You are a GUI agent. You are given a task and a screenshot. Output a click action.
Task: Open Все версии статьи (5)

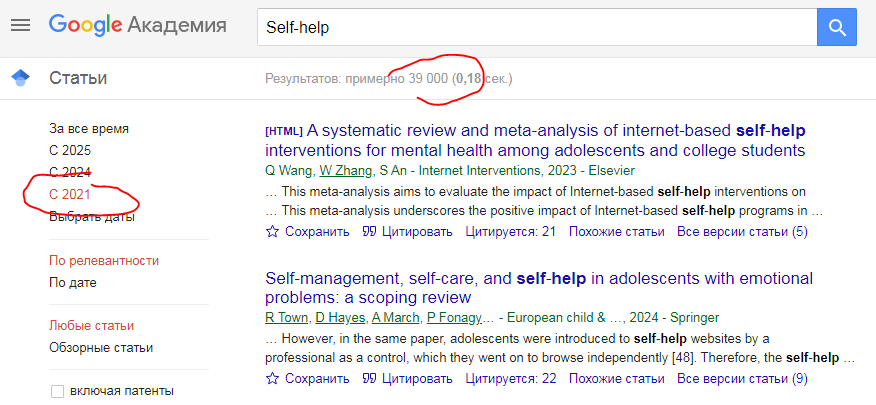click(742, 232)
